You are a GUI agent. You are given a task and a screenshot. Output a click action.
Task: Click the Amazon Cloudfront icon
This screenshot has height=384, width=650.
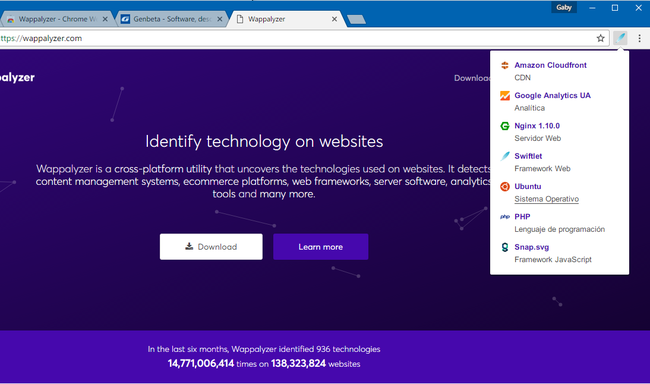click(x=504, y=65)
